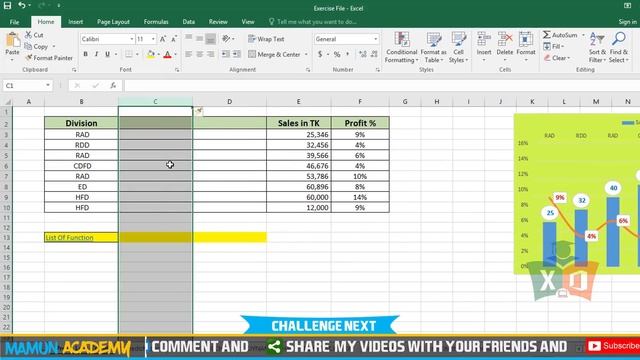The width and height of the screenshot is (640, 360).
Task: Toggle Align Right
Action: coord(211,54)
